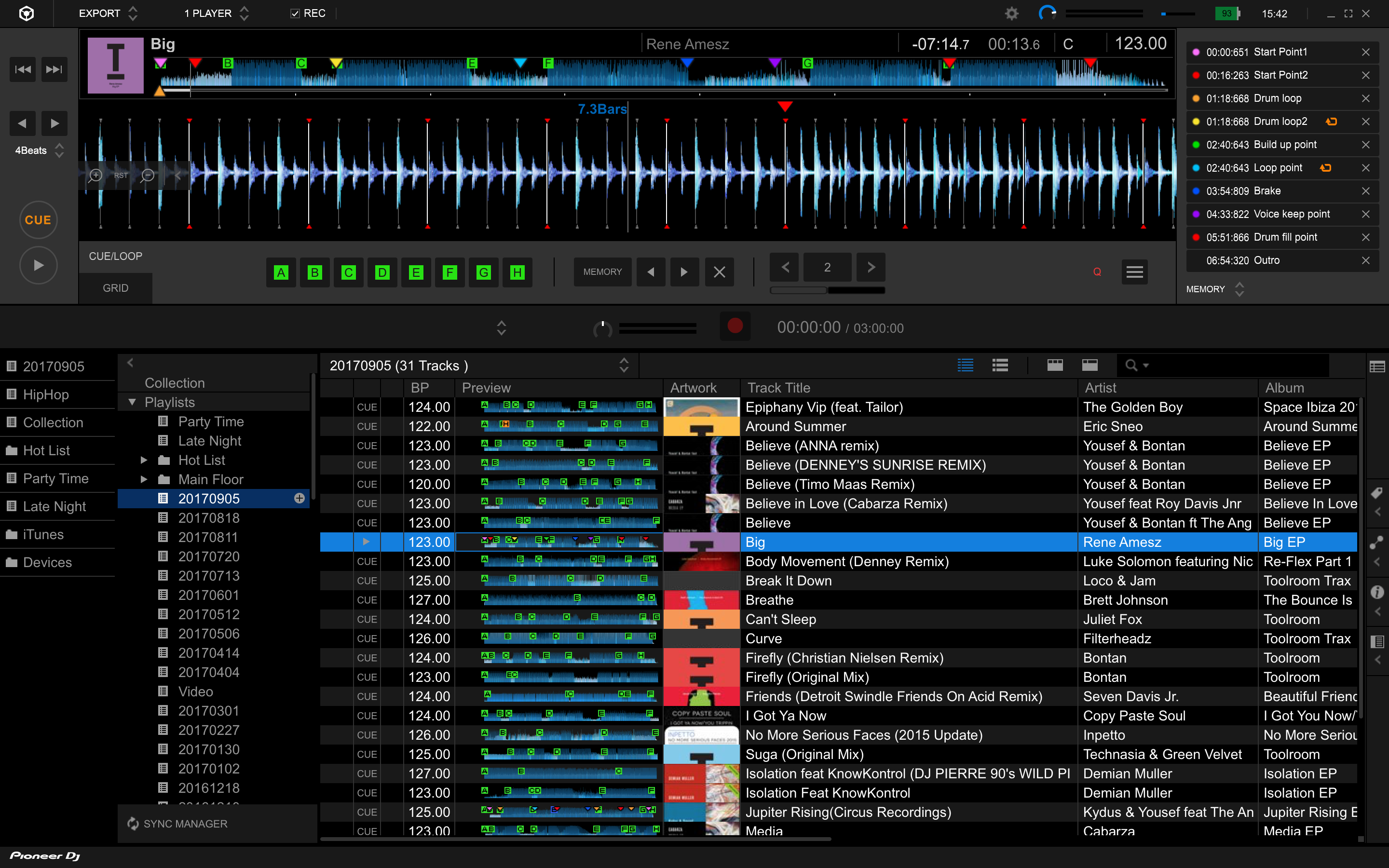Screen dimensions: 1389x868
Task: Click the recording level slider
Action: tap(657, 328)
